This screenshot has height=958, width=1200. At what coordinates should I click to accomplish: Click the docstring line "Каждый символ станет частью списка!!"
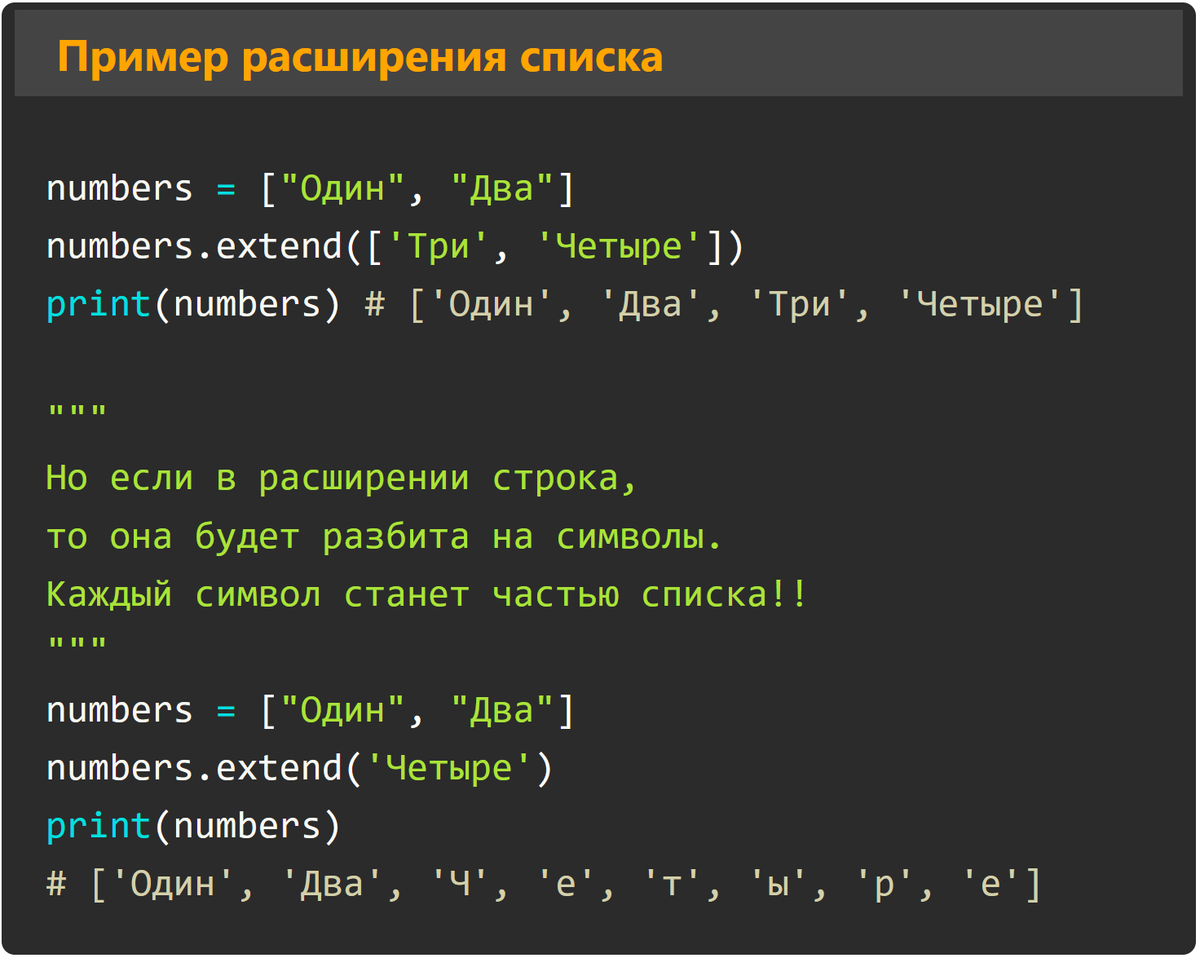[427, 595]
